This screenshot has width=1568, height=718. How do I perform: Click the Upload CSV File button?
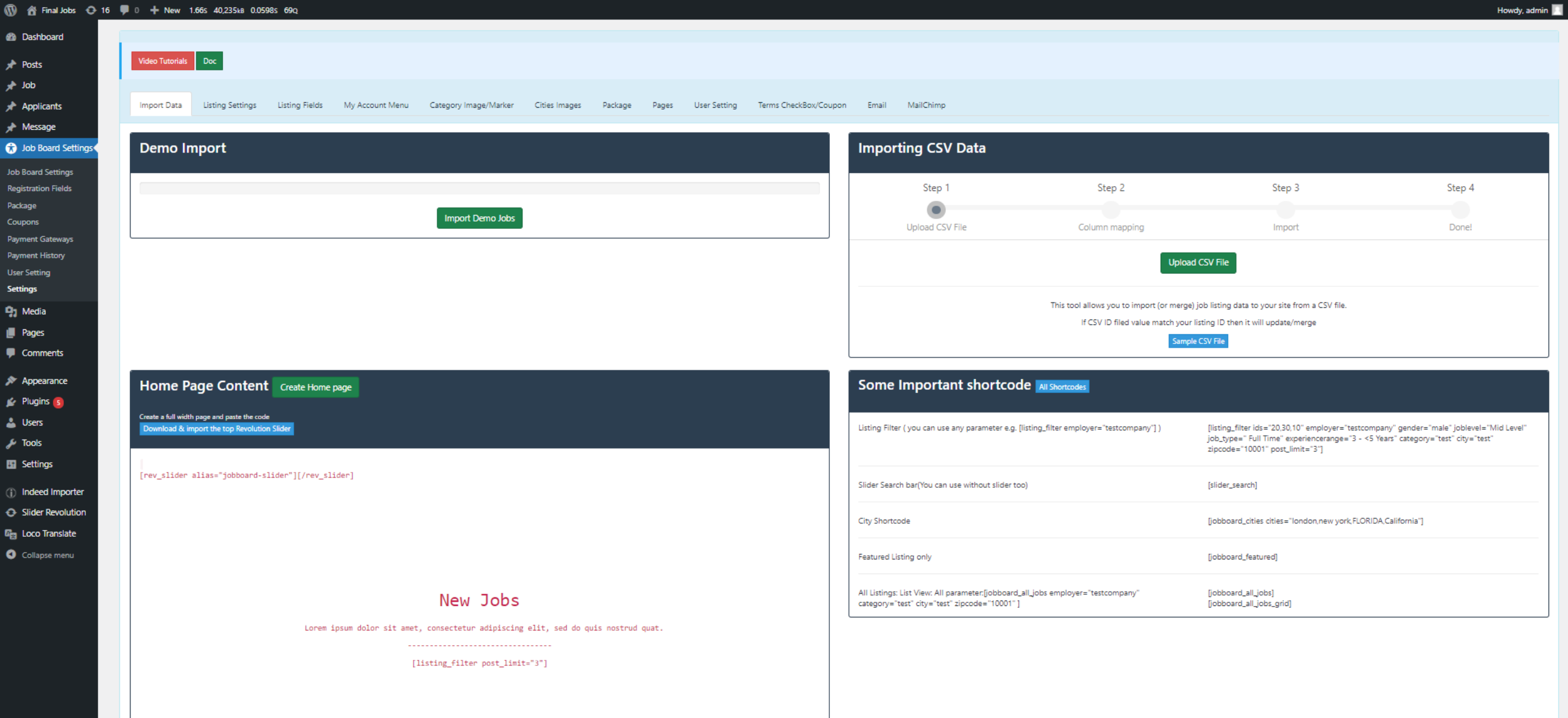(x=1198, y=262)
